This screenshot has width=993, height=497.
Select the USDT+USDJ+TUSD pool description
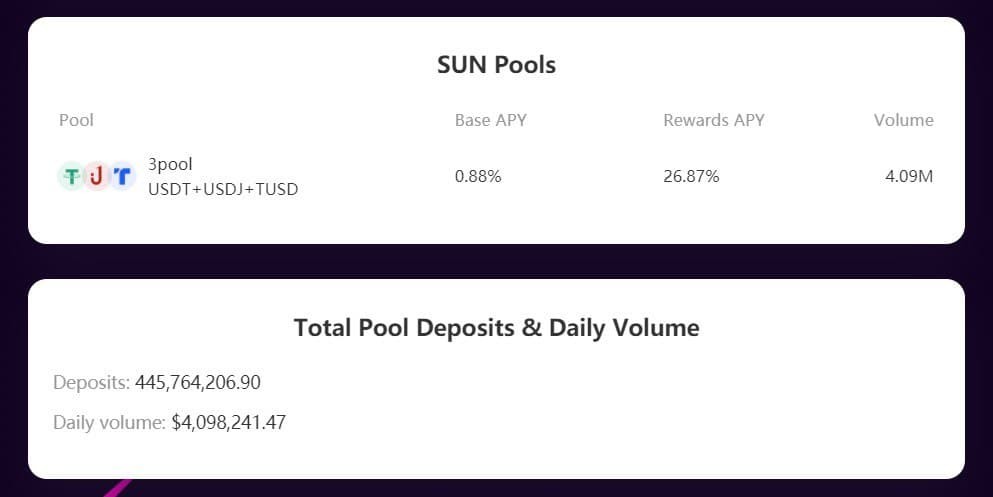pyautogui.click(x=223, y=189)
